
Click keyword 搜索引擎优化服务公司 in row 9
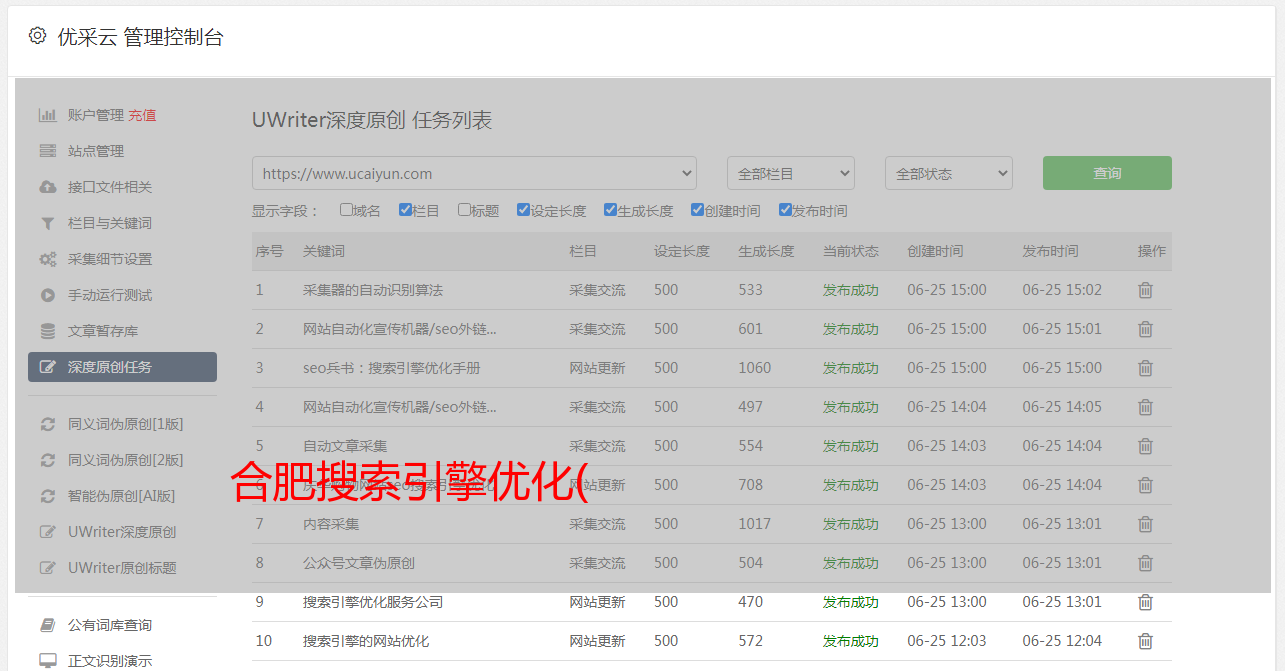(373, 602)
